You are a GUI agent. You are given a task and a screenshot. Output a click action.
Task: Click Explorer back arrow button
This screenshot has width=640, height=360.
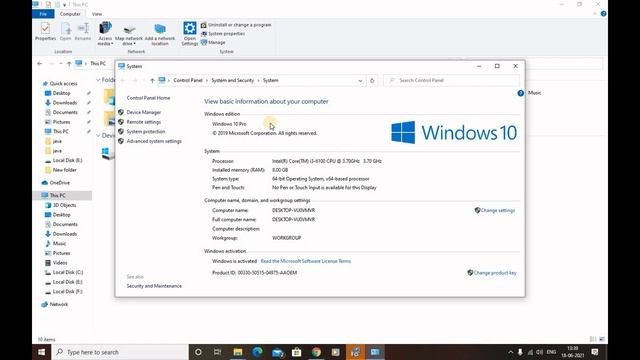click(40, 64)
